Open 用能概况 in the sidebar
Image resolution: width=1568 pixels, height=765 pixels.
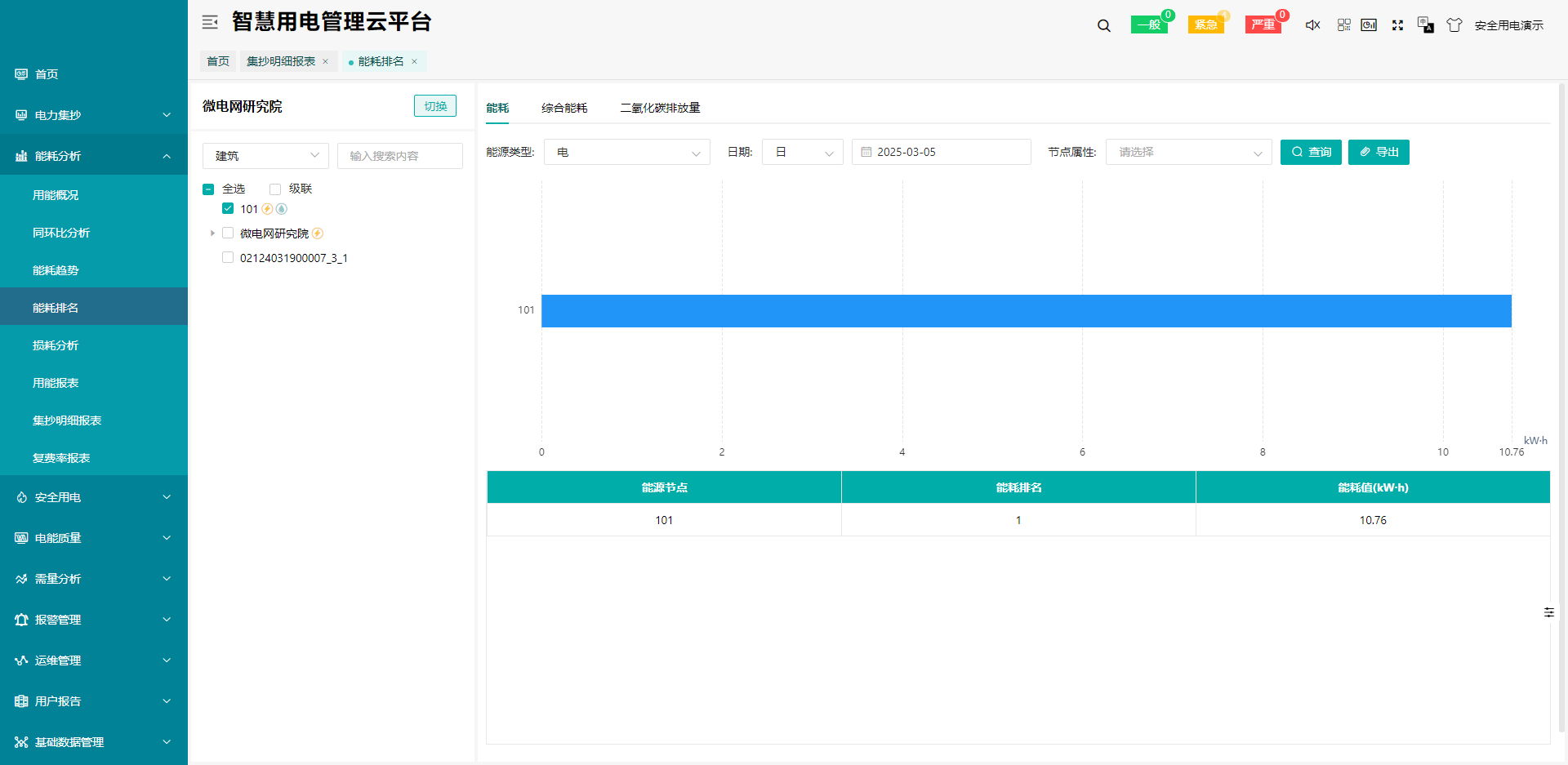click(94, 195)
